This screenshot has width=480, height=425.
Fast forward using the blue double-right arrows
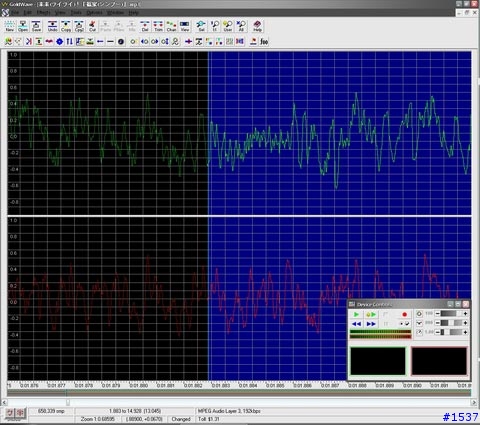coord(371,324)
